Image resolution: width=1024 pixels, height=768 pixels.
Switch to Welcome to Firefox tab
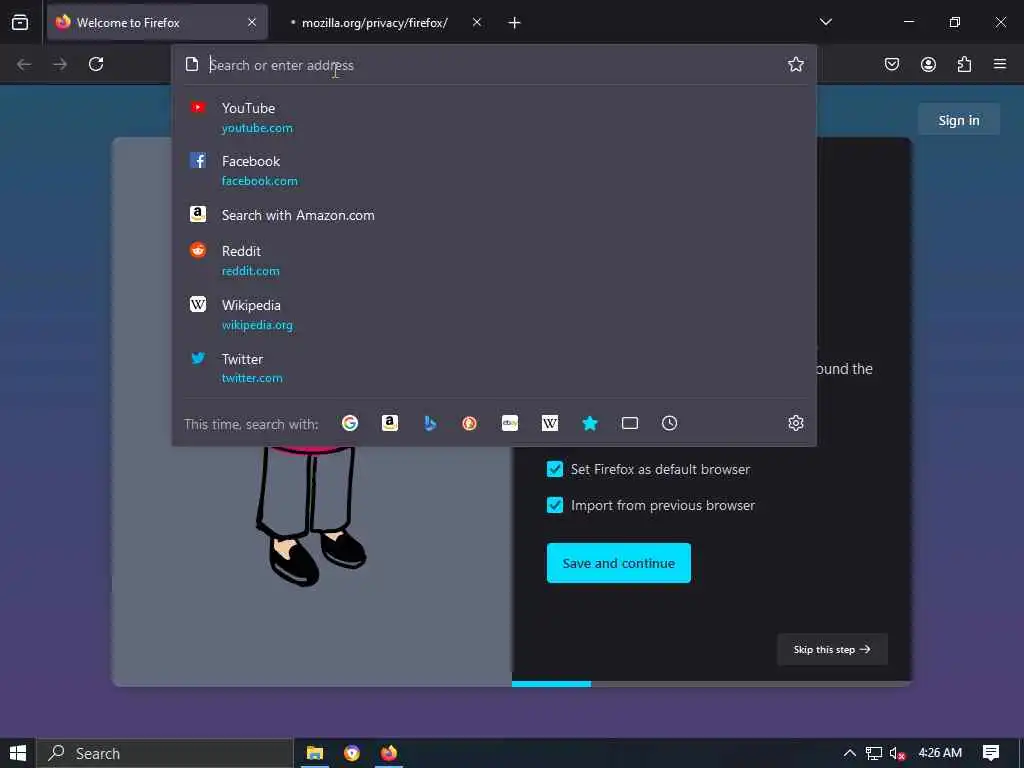tap(157, 22)
